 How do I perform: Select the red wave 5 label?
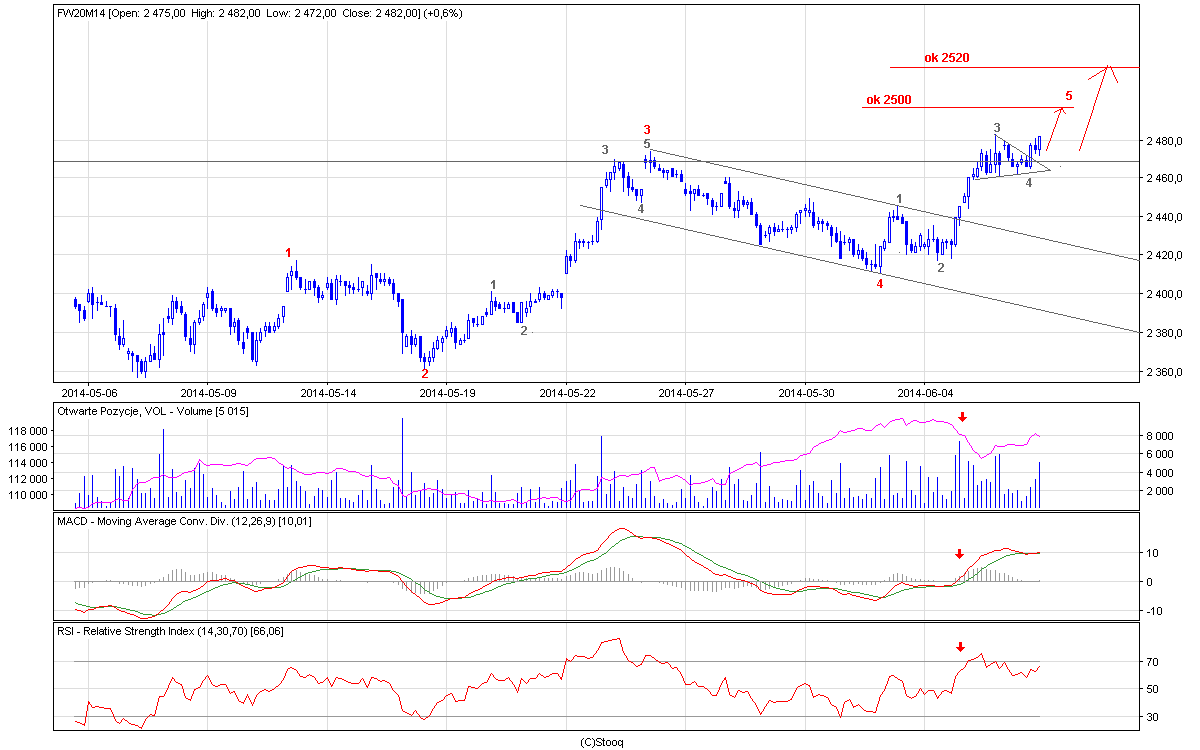pos(1069,96)
